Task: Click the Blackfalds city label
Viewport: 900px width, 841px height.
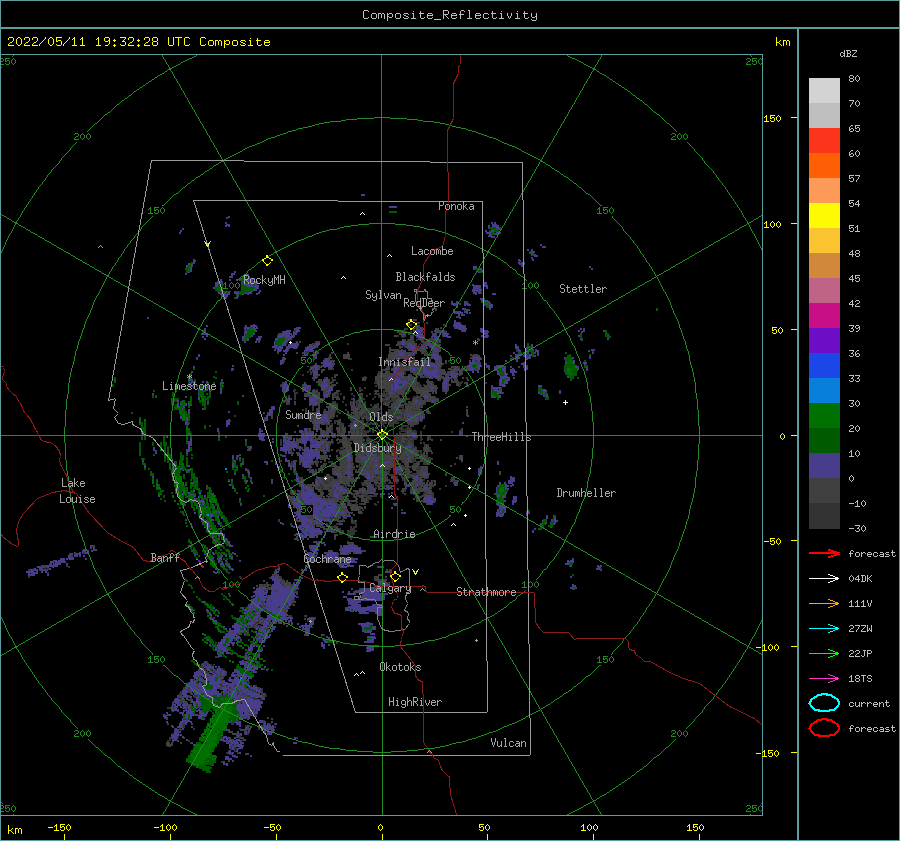Action: tap(425, 277)
